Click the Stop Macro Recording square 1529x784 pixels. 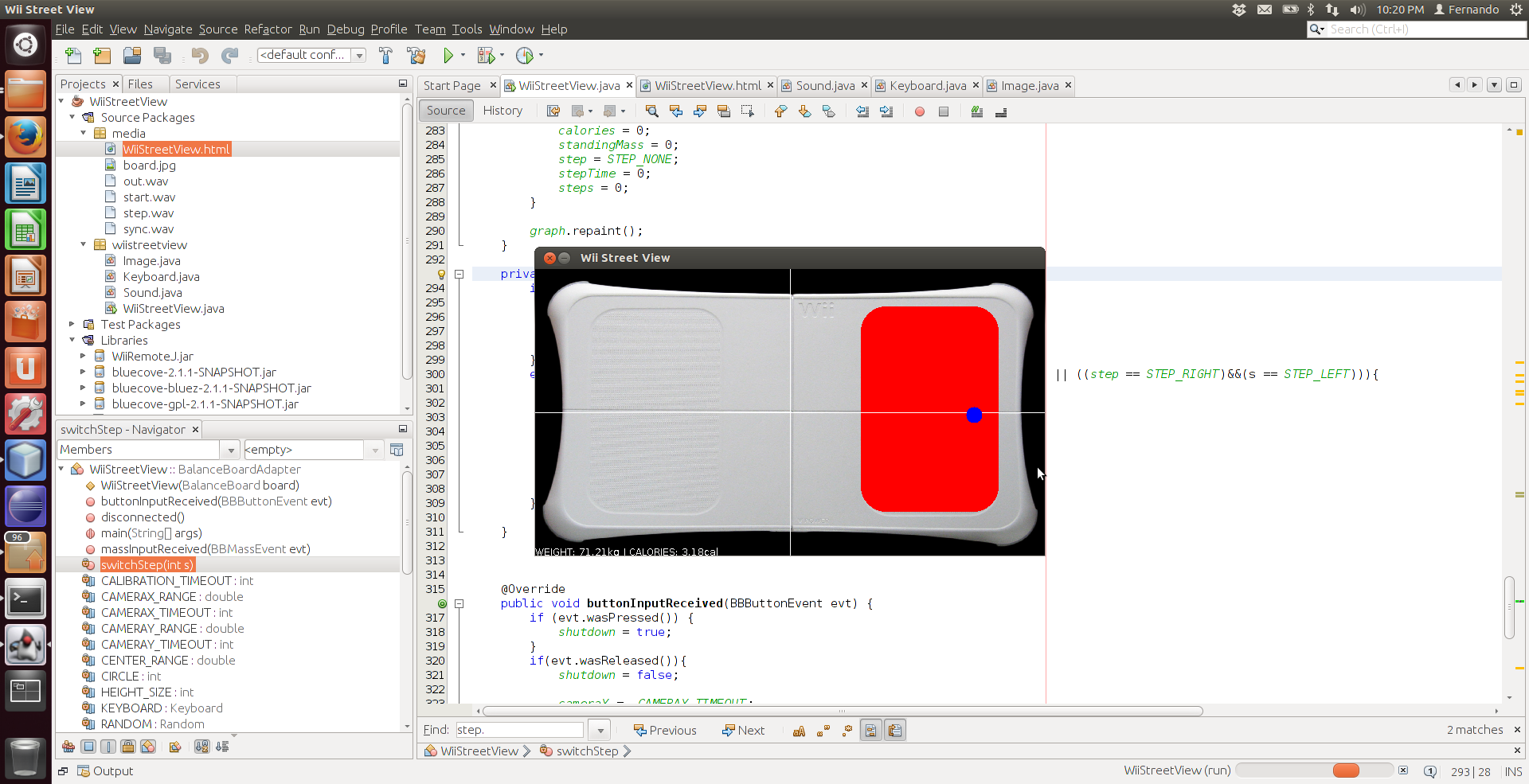(x=944, y=111)
